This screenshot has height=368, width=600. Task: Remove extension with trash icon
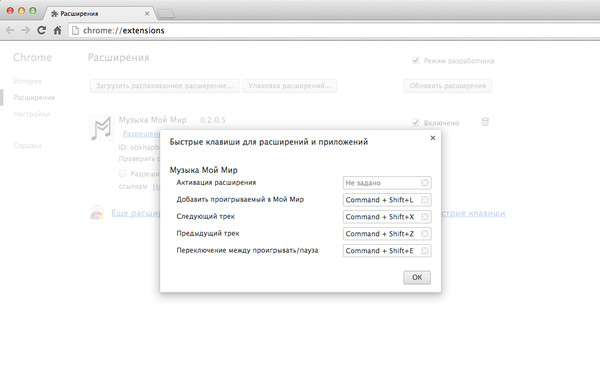485,122
